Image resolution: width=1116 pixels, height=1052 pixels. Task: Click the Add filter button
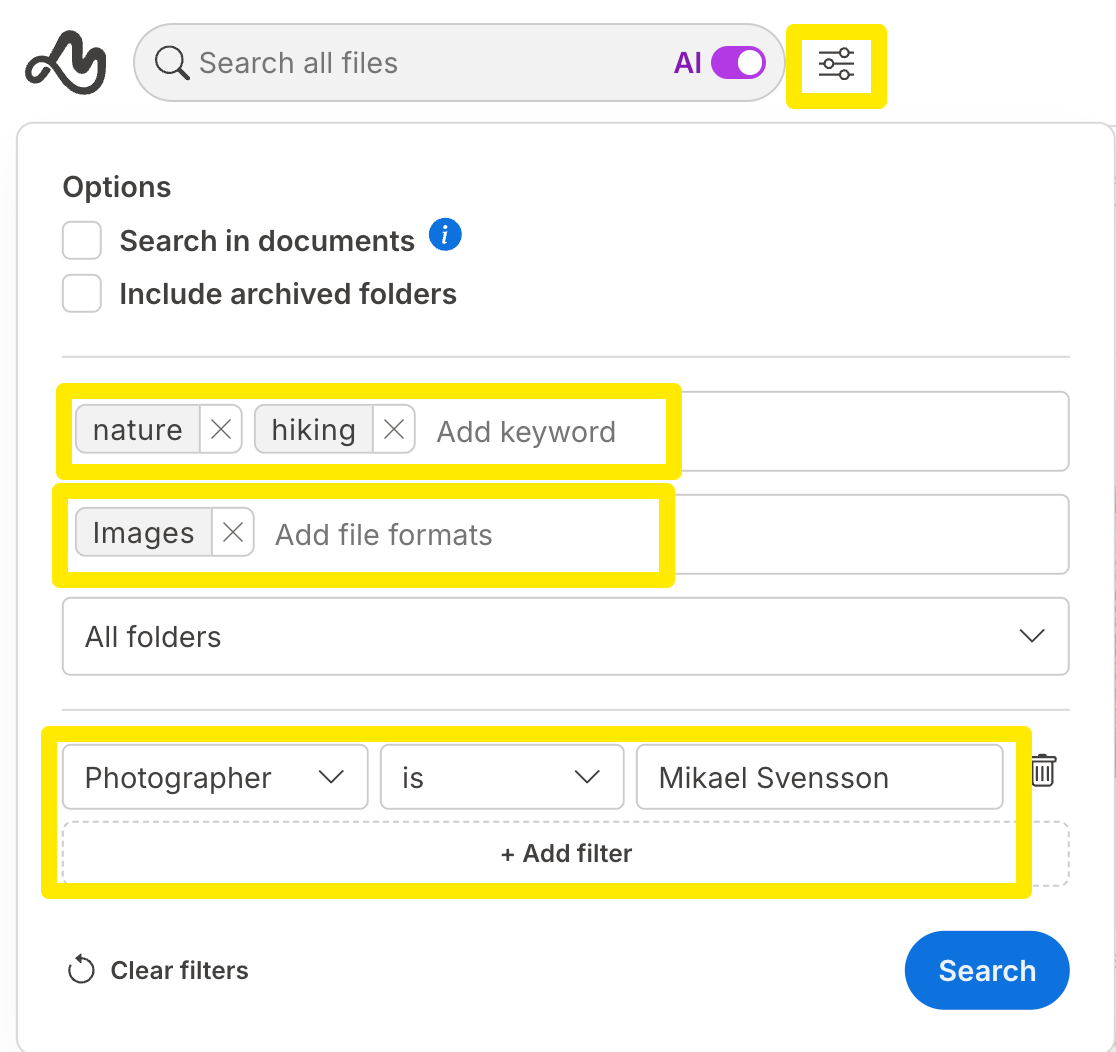click(x=566, y=854)
